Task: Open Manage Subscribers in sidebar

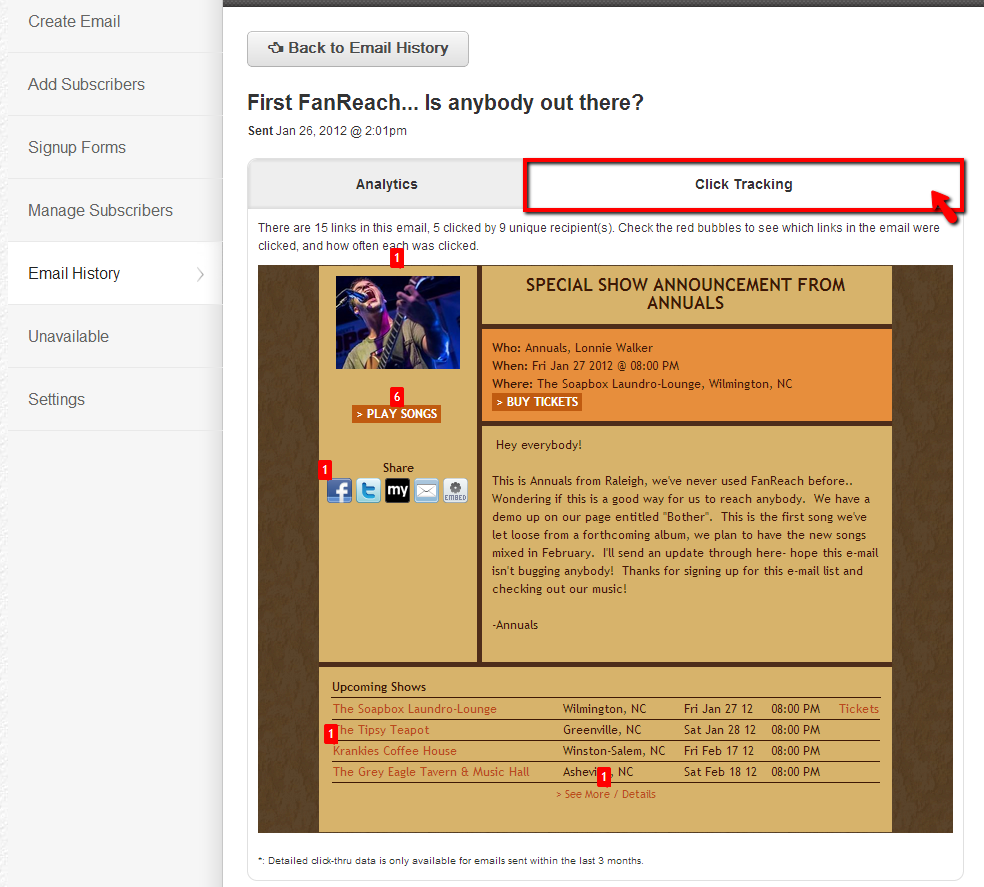Action: pos(100,210)
